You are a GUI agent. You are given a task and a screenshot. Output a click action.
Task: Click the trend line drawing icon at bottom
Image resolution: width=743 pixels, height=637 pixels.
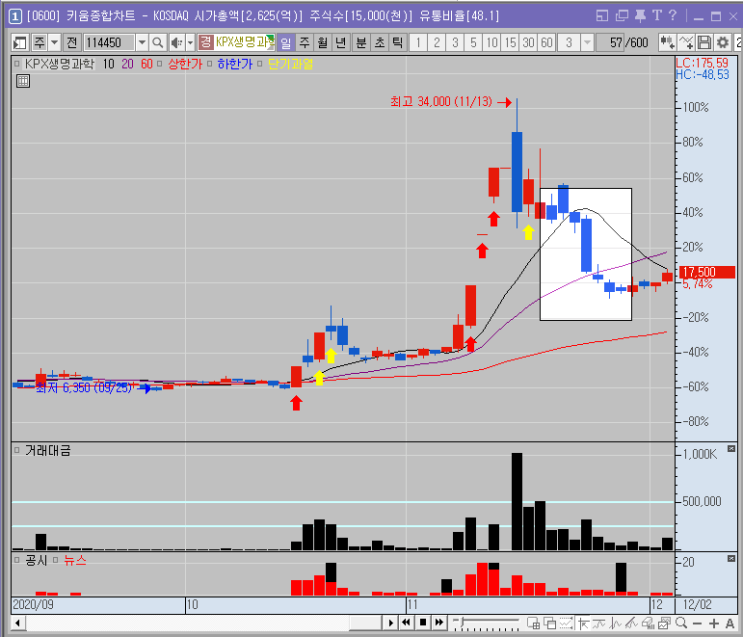(632, 623)
